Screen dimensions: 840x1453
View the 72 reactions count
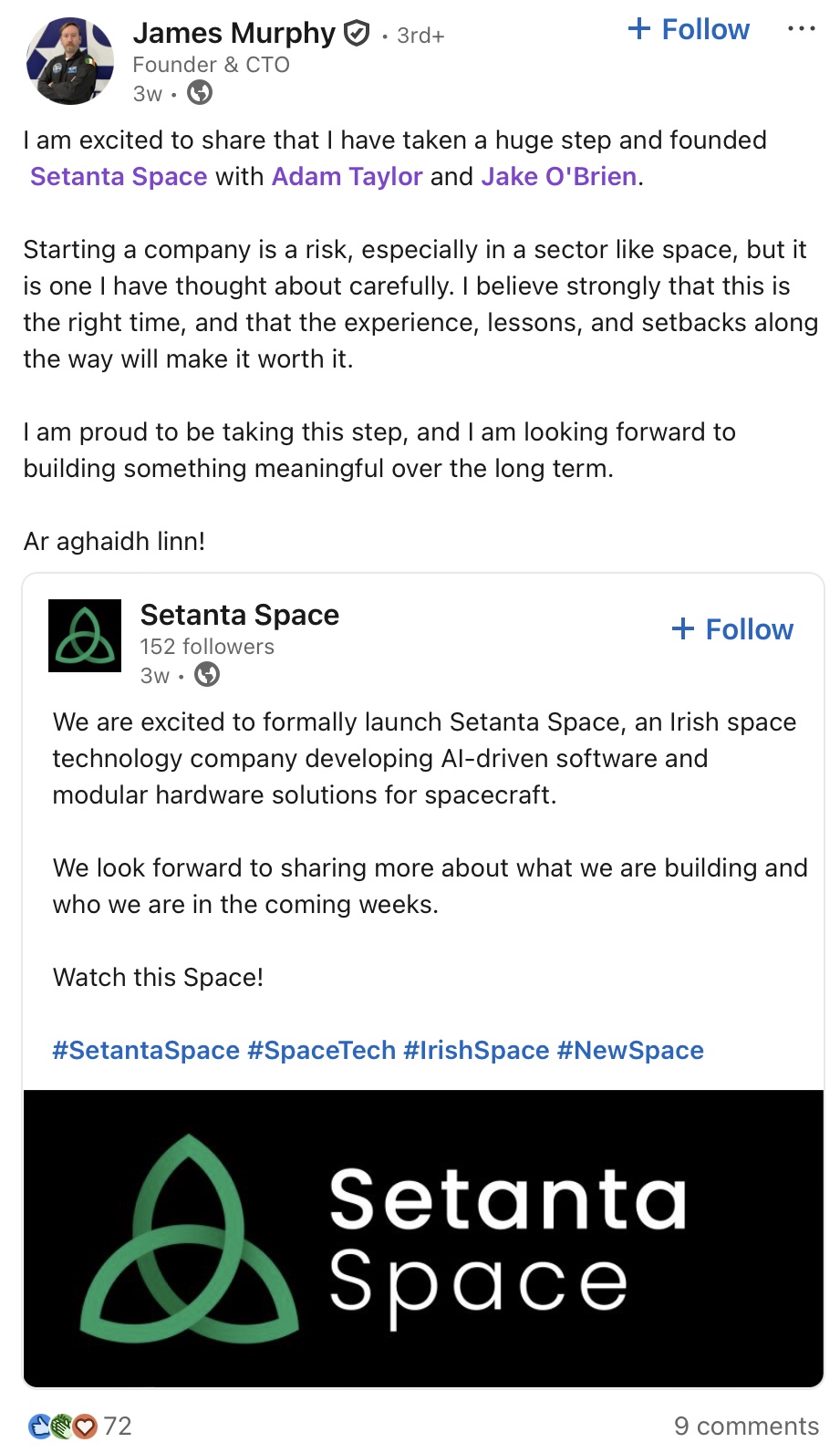click(118, 1426)
